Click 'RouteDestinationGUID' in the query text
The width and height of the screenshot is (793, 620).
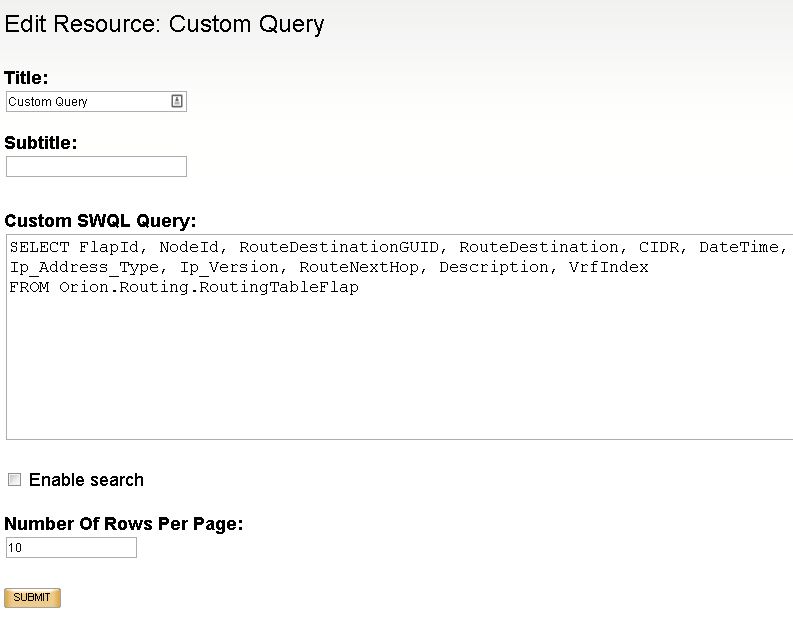[x=339, y=247]
